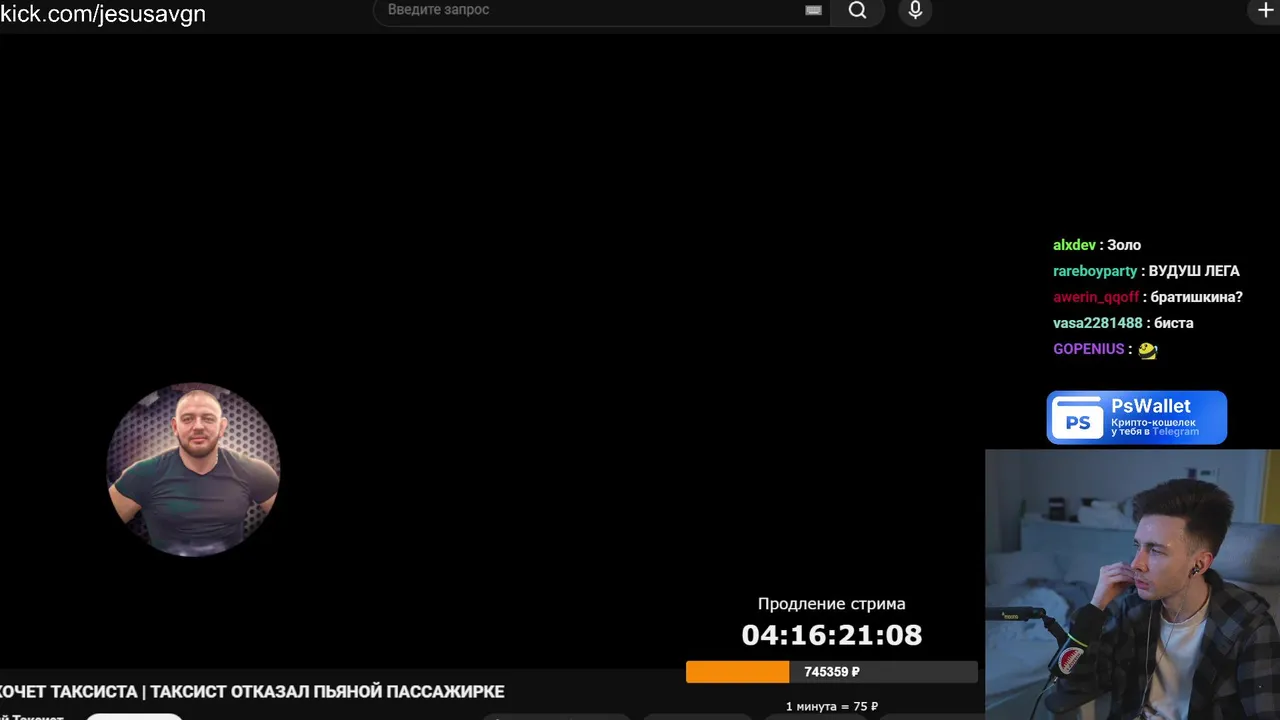Click the '1 минута = 75 ₽' text
Screen dimensions: 1280x720
point(832,707)
